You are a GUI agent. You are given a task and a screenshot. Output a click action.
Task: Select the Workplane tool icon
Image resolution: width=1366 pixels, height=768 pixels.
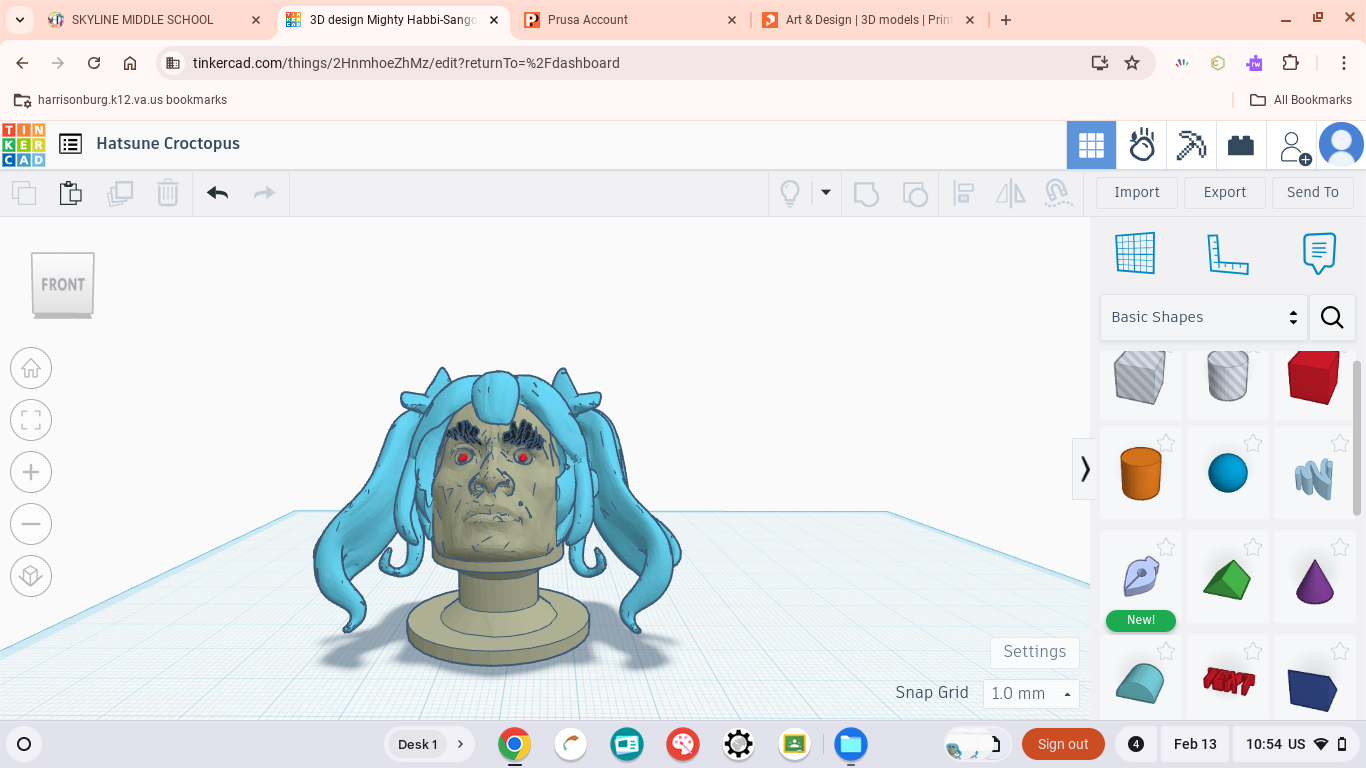click(1135, 253)
